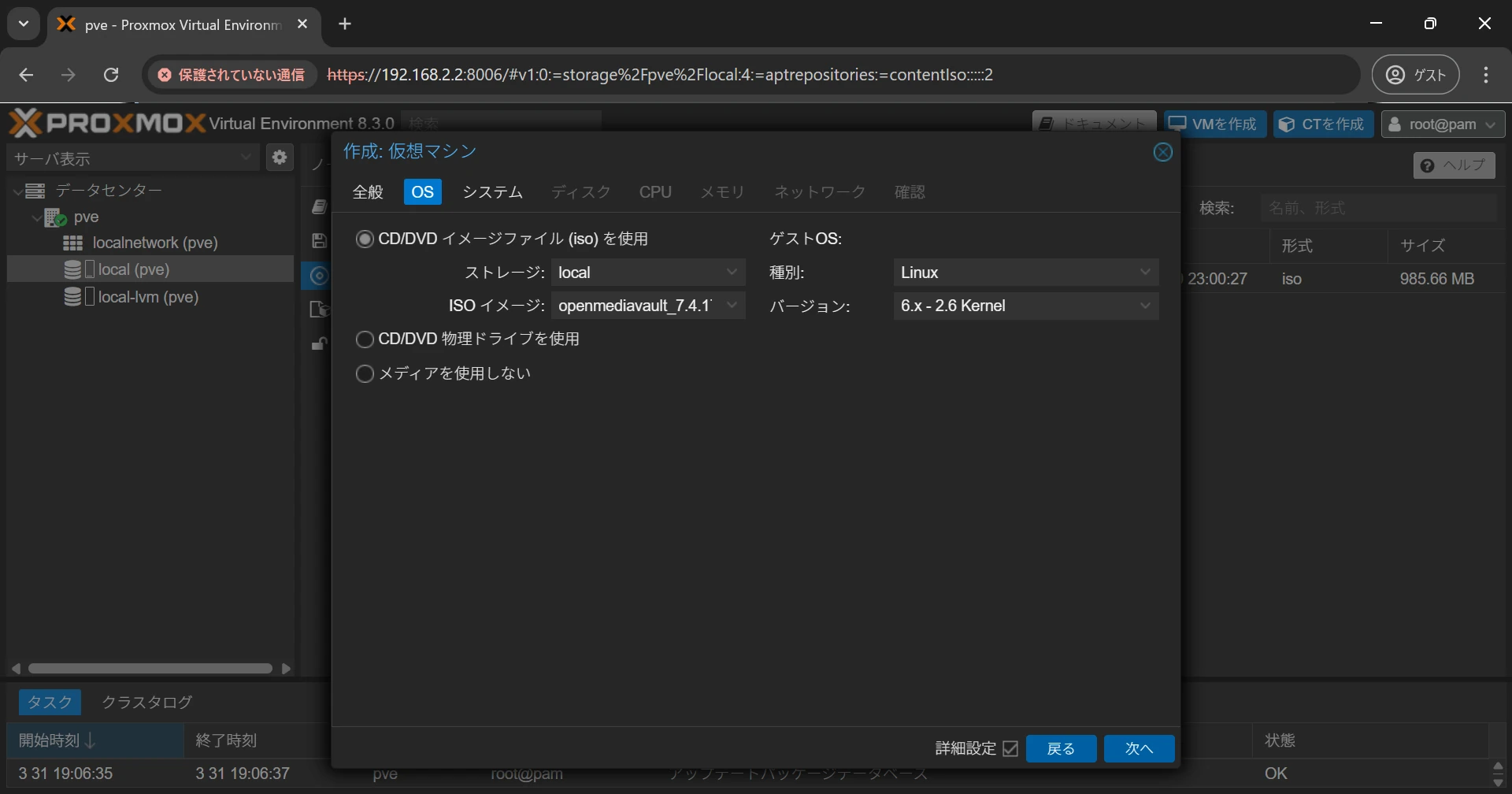Open CT templates icon in storage menu
The image size is (1512, 794).
[319, 309]
